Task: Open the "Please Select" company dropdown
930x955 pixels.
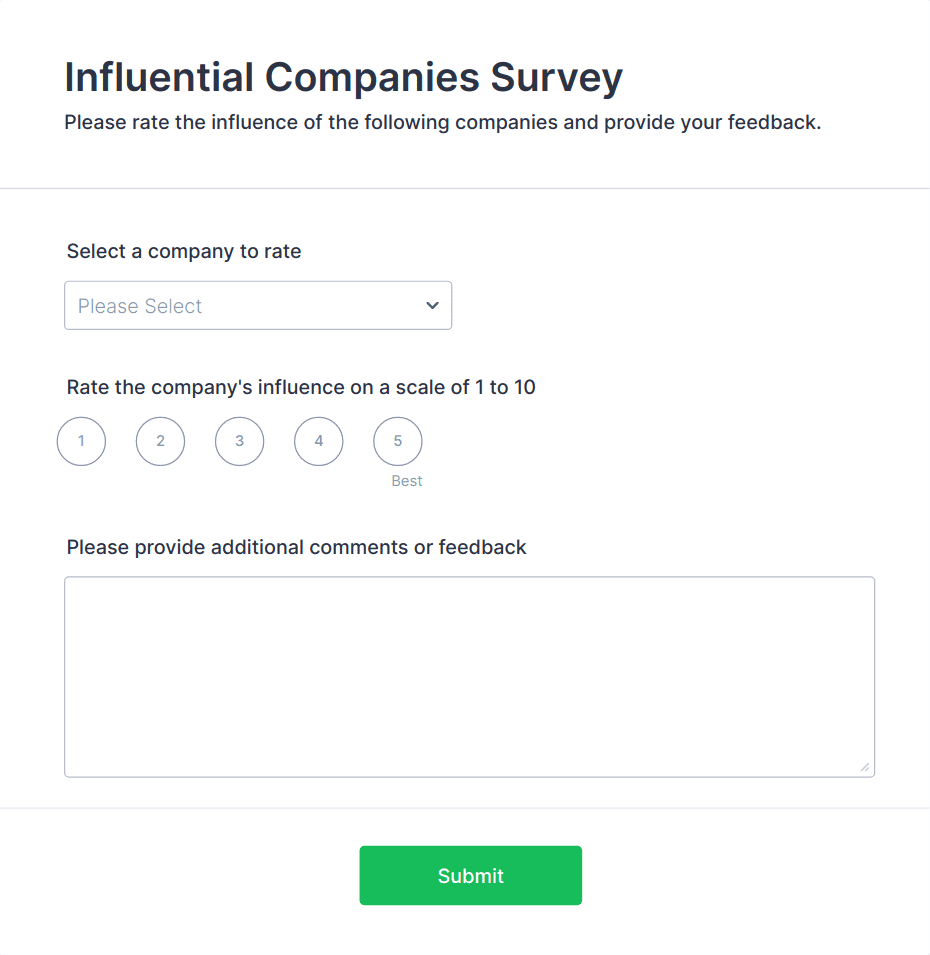Action: [258, 306]
